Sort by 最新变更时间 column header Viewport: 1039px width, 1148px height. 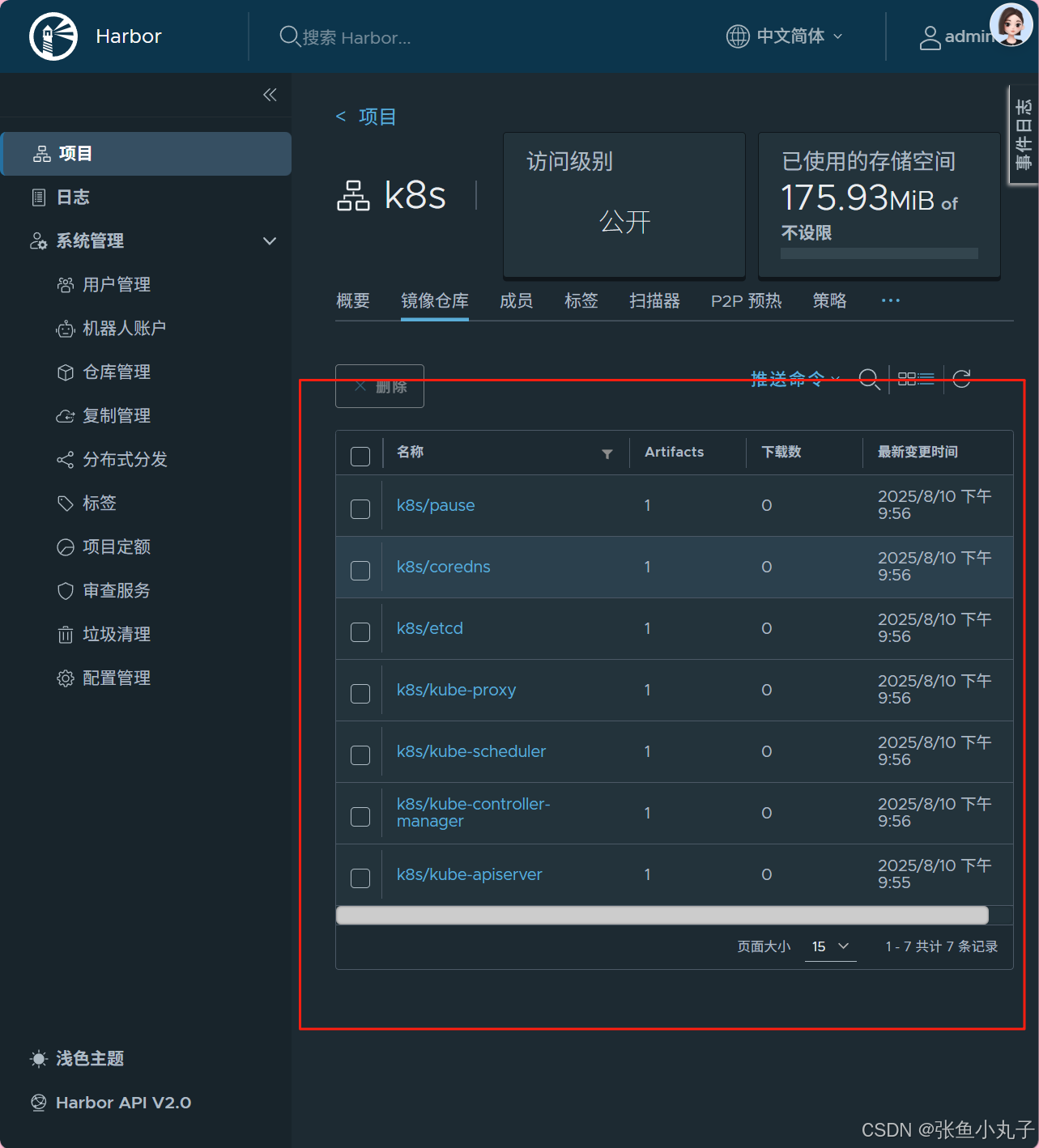[x=918, y=452]
